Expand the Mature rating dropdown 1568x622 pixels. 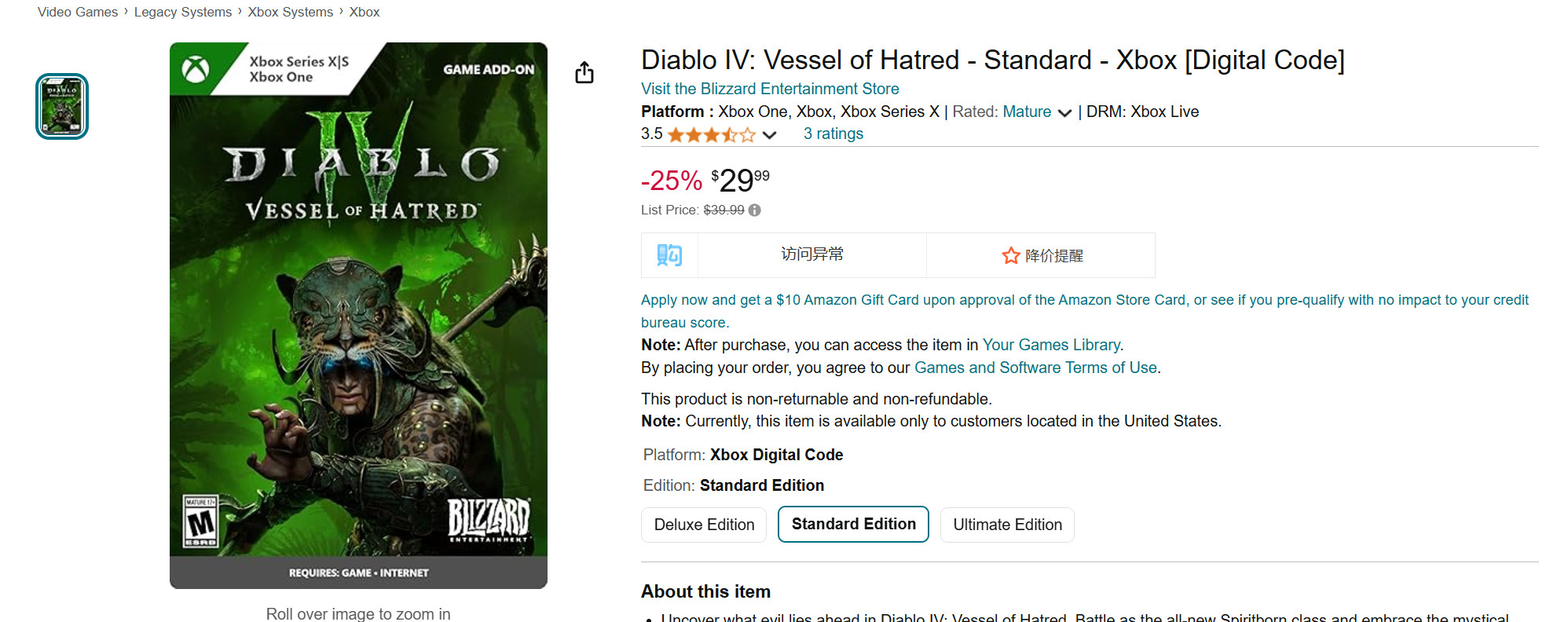coord(1065,113)
